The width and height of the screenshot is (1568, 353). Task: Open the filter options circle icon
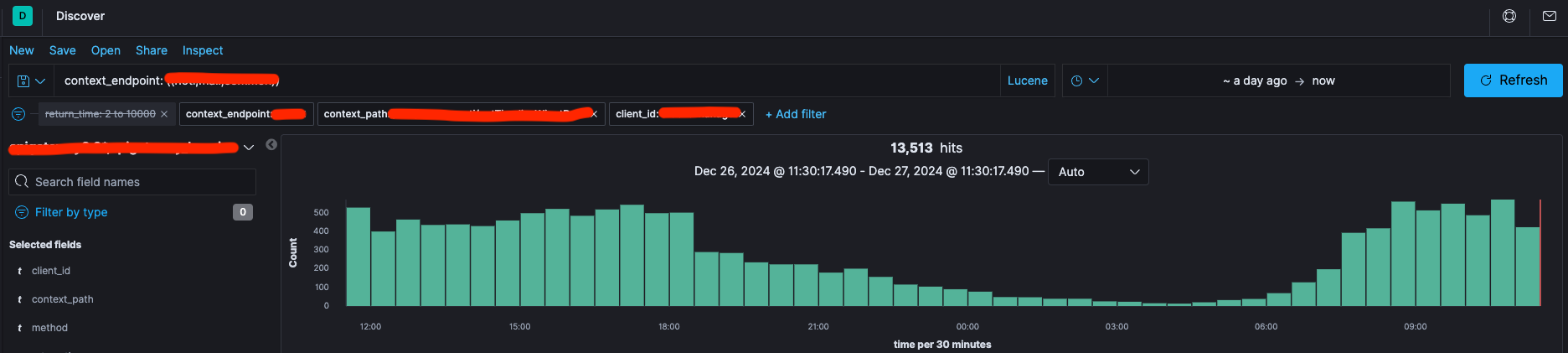pos(18,114)
